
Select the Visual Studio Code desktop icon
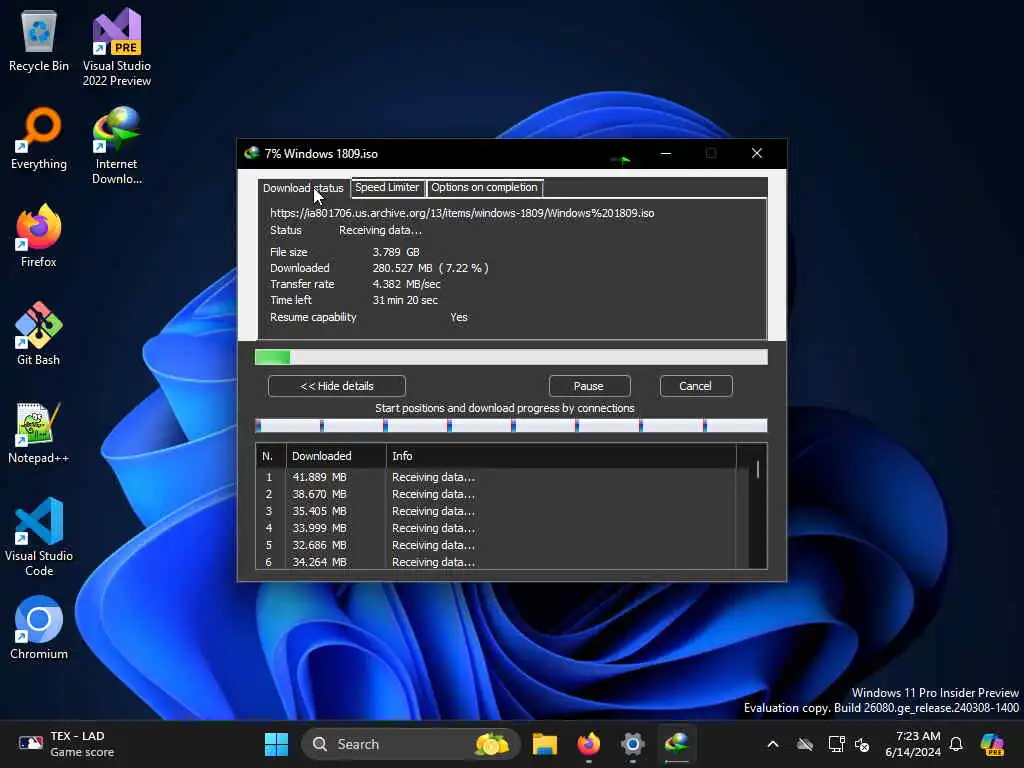click(39, 537)
